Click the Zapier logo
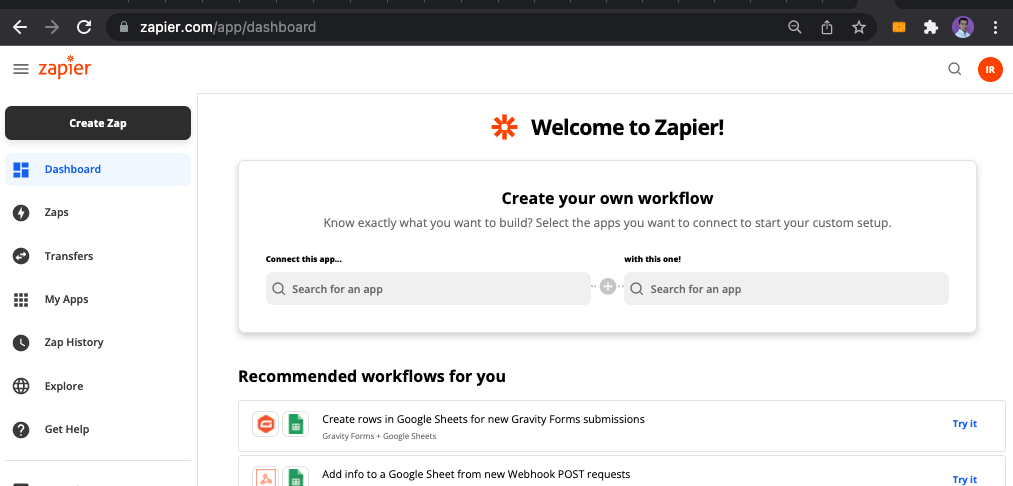Viewport: 1013px width, 486px height. (64, 68)
